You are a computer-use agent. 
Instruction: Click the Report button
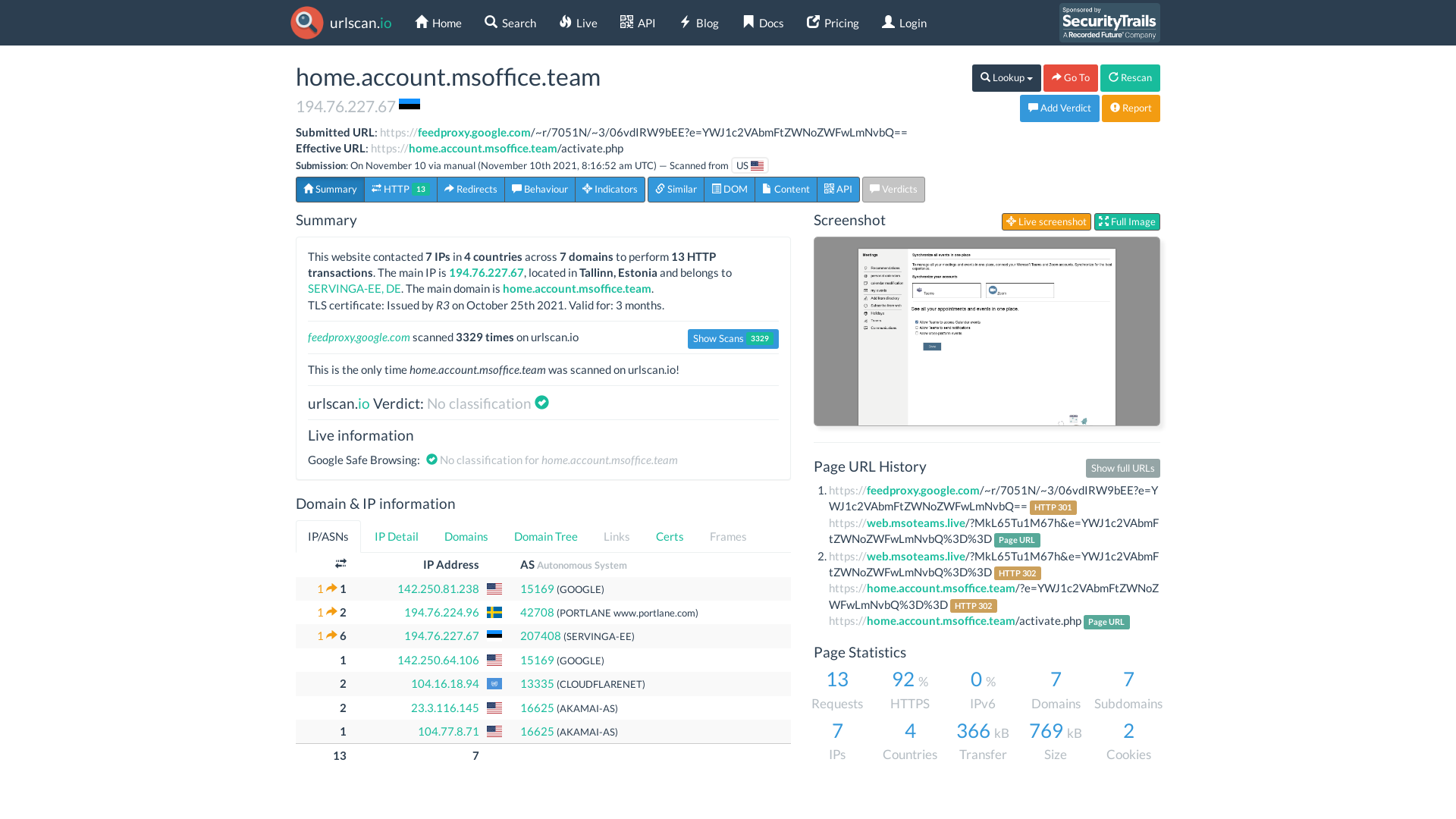pos(1131,108)
